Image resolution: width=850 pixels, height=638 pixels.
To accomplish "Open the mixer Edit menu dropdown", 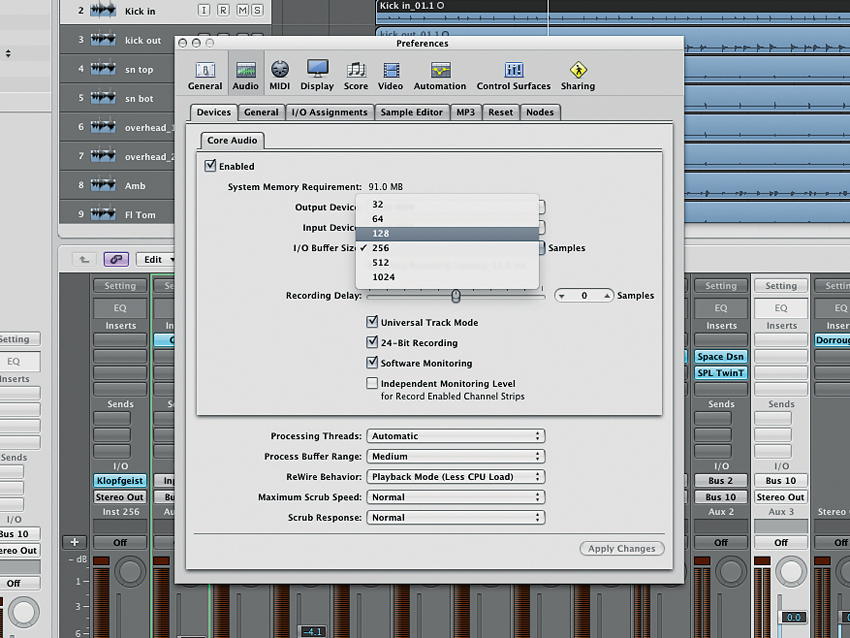I will point(156,259).
